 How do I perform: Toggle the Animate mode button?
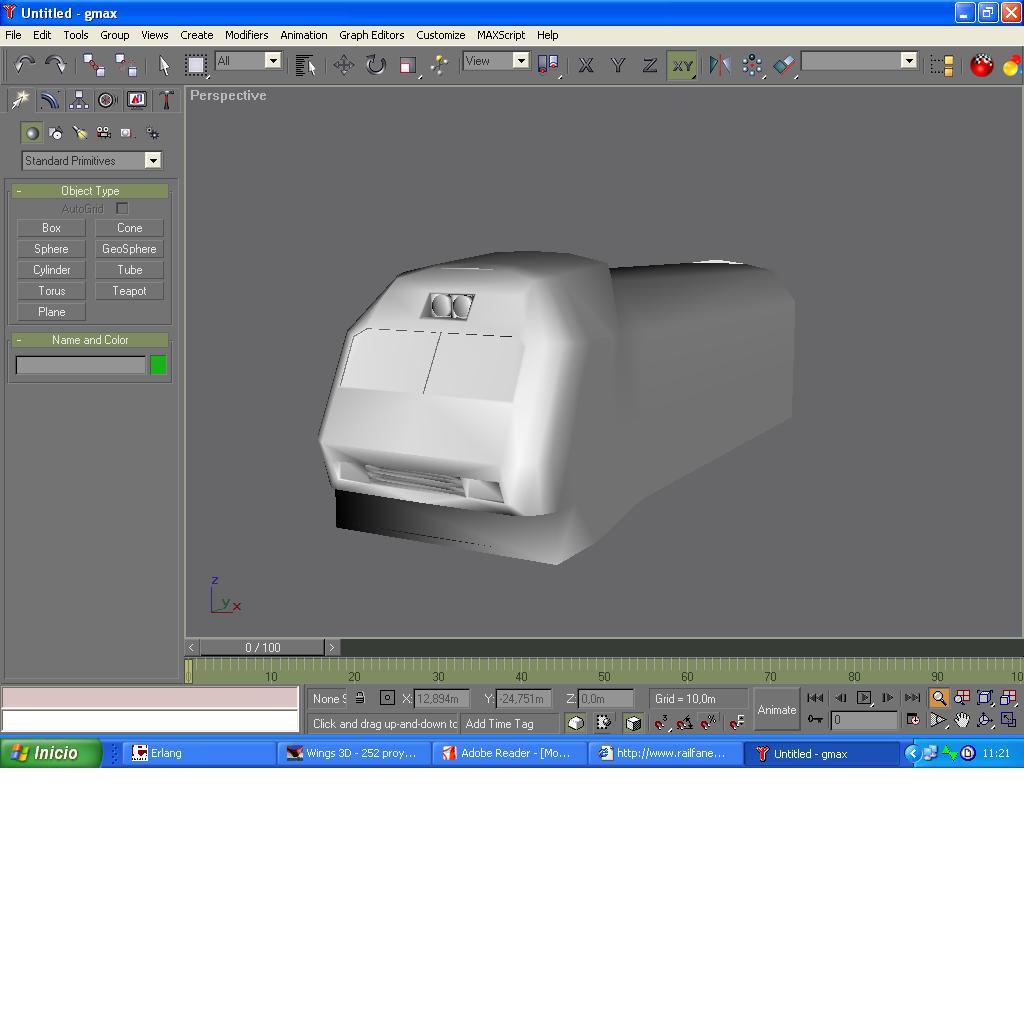pyautogui.click(x=776, y=710)
